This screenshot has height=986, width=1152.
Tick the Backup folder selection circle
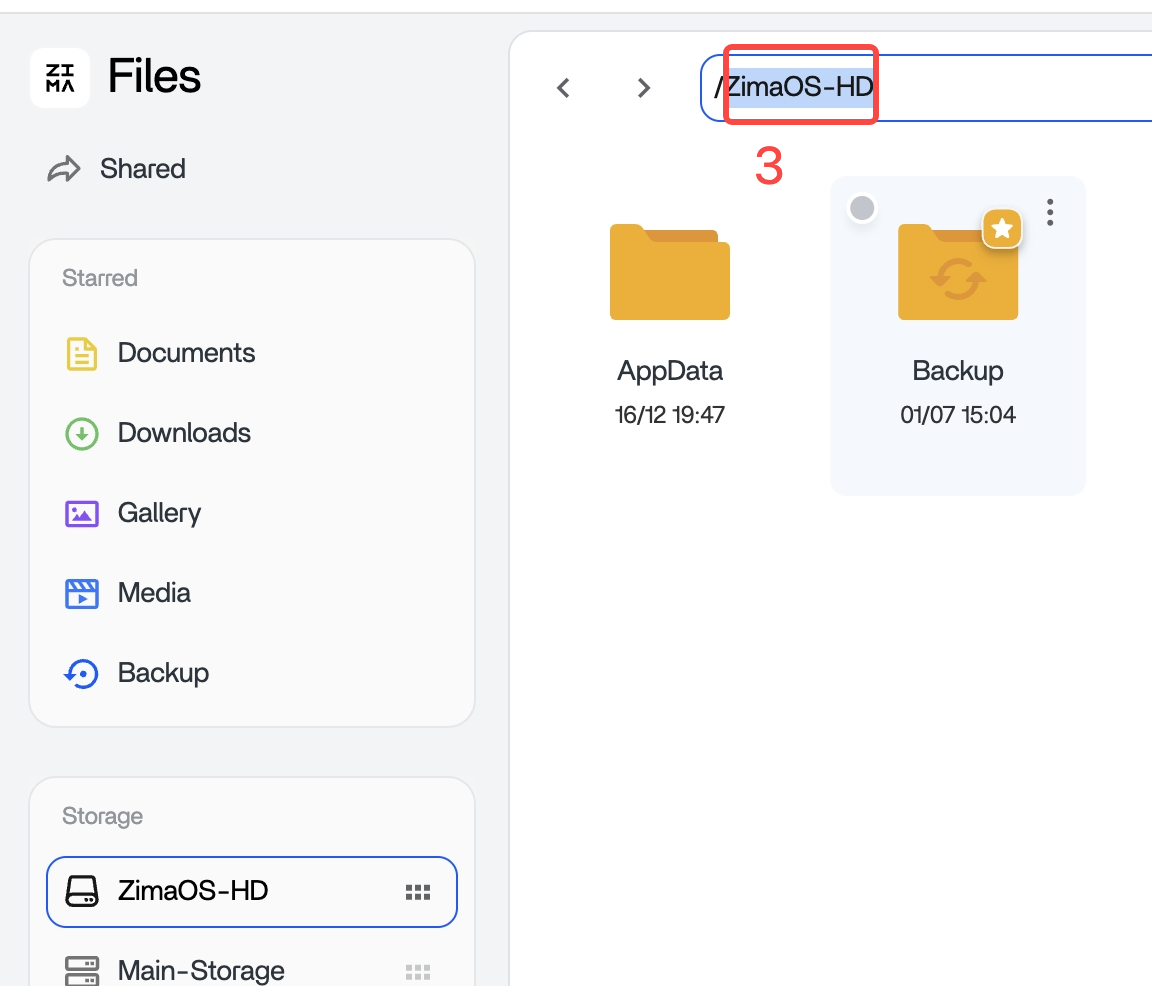click(862, 208)
